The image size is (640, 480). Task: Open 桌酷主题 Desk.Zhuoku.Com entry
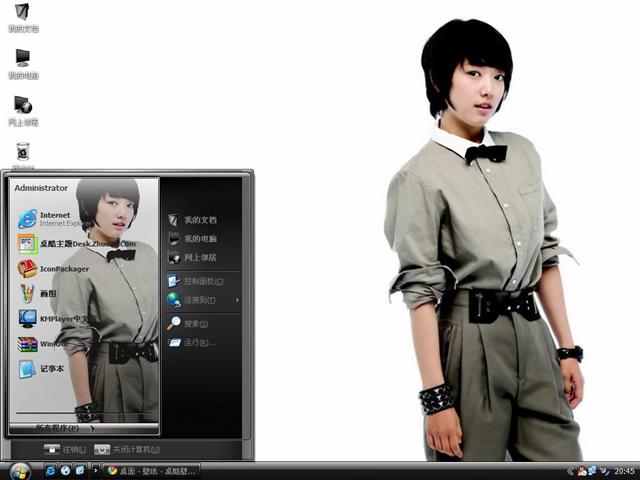click(x=76, y=244)
